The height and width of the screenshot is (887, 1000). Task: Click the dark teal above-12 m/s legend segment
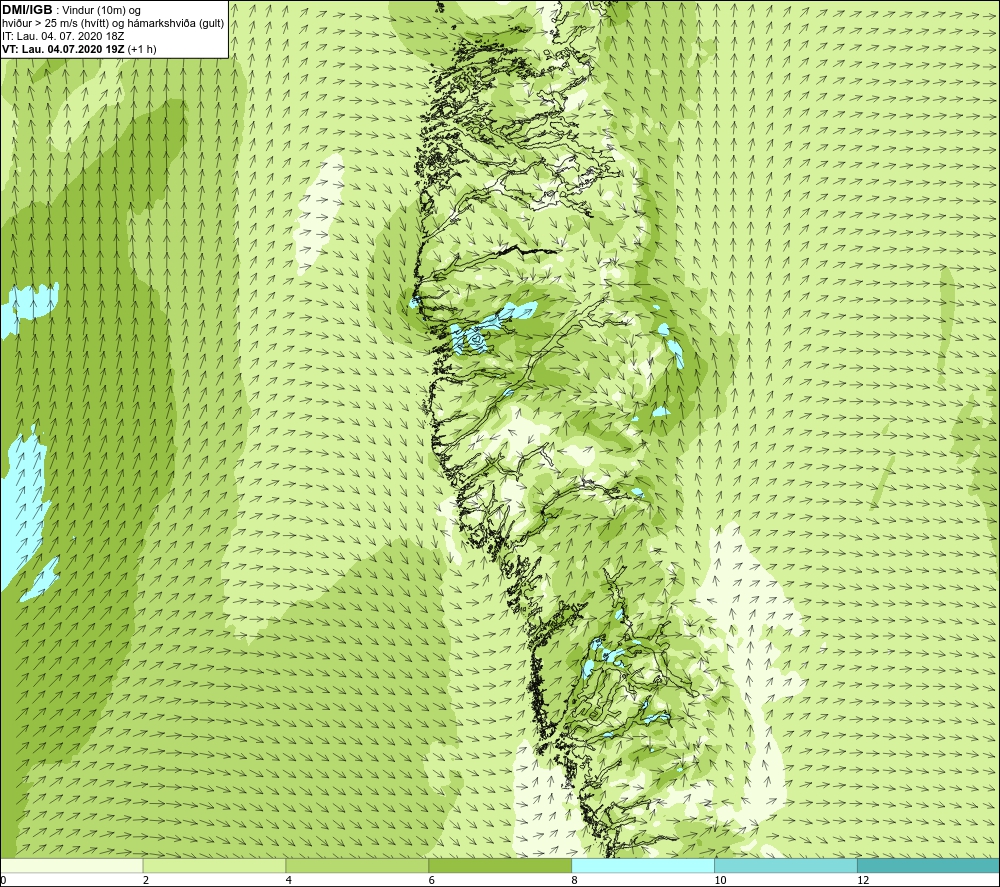(x=929, y=865)
